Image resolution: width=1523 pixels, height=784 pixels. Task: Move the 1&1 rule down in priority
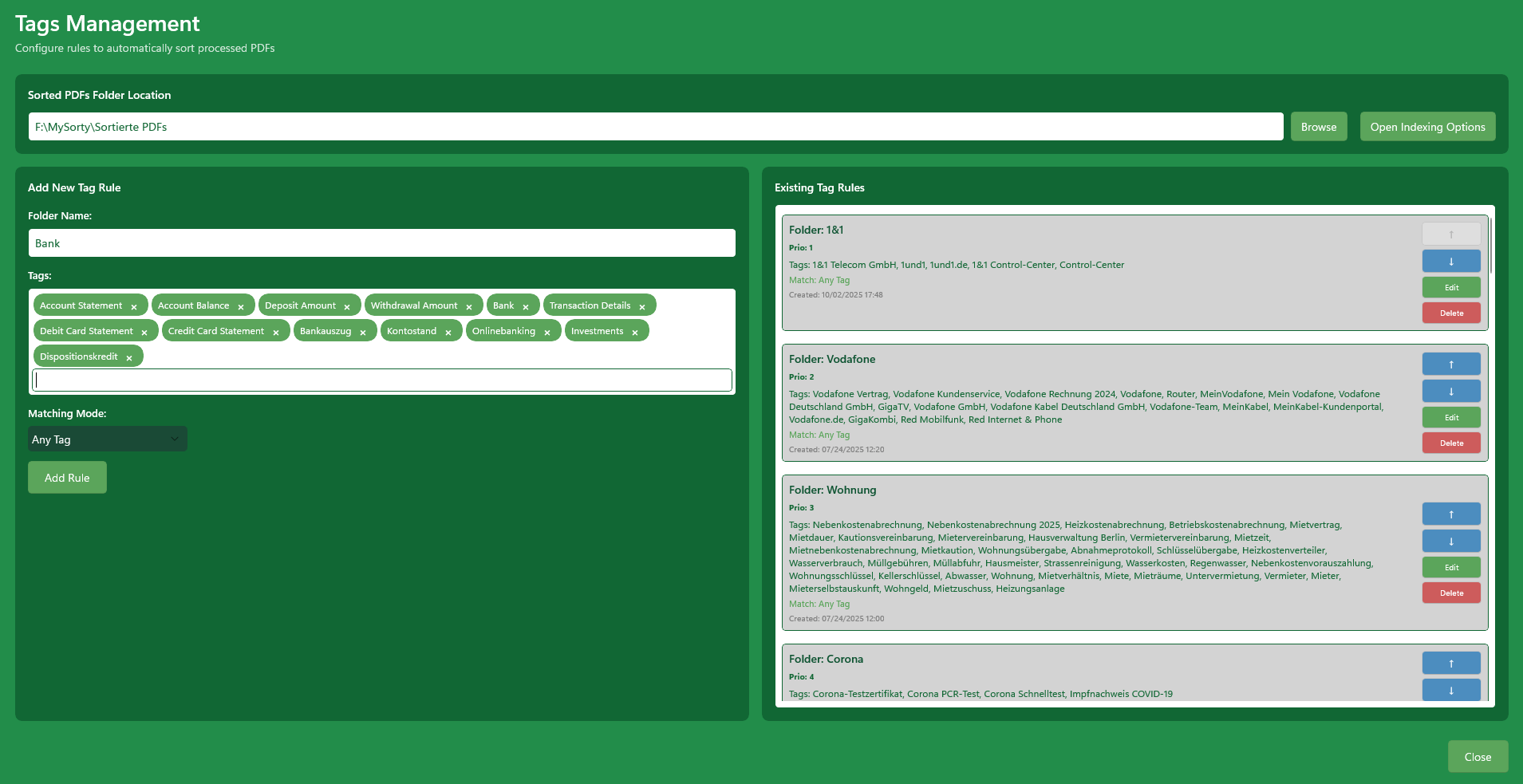click(1450, 261)
